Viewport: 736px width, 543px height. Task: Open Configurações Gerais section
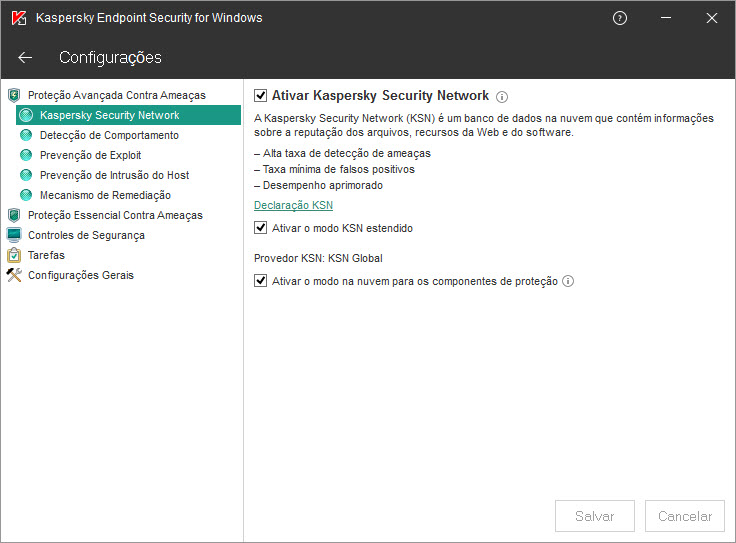[x=81, y=275]
